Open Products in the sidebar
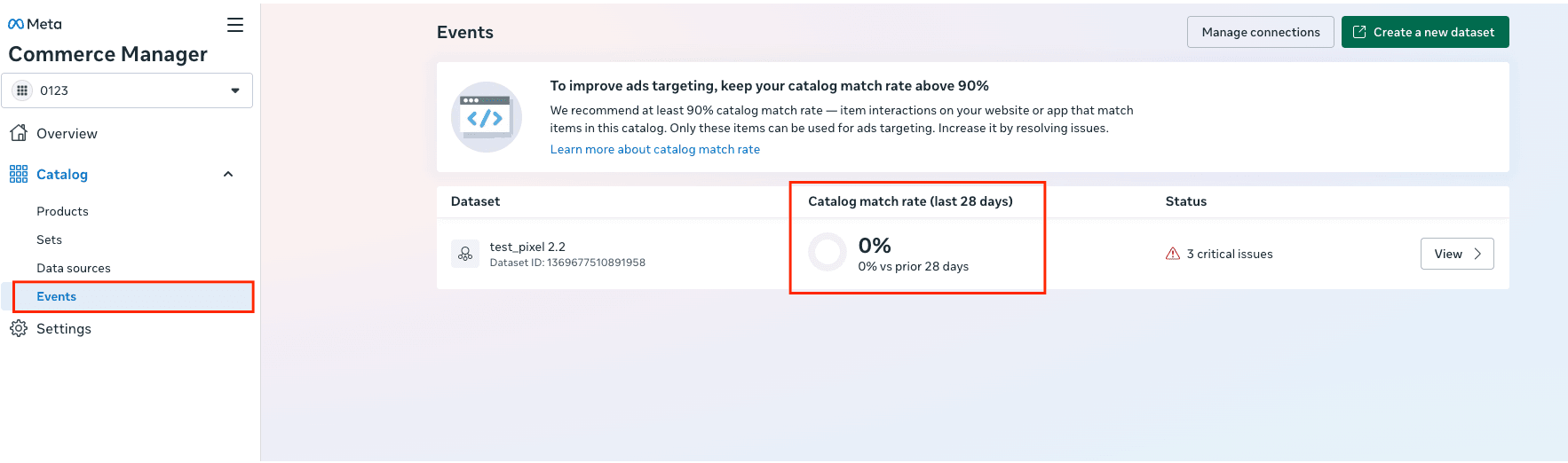Viewport: 1568px width, 463px height. click(62, 211)
